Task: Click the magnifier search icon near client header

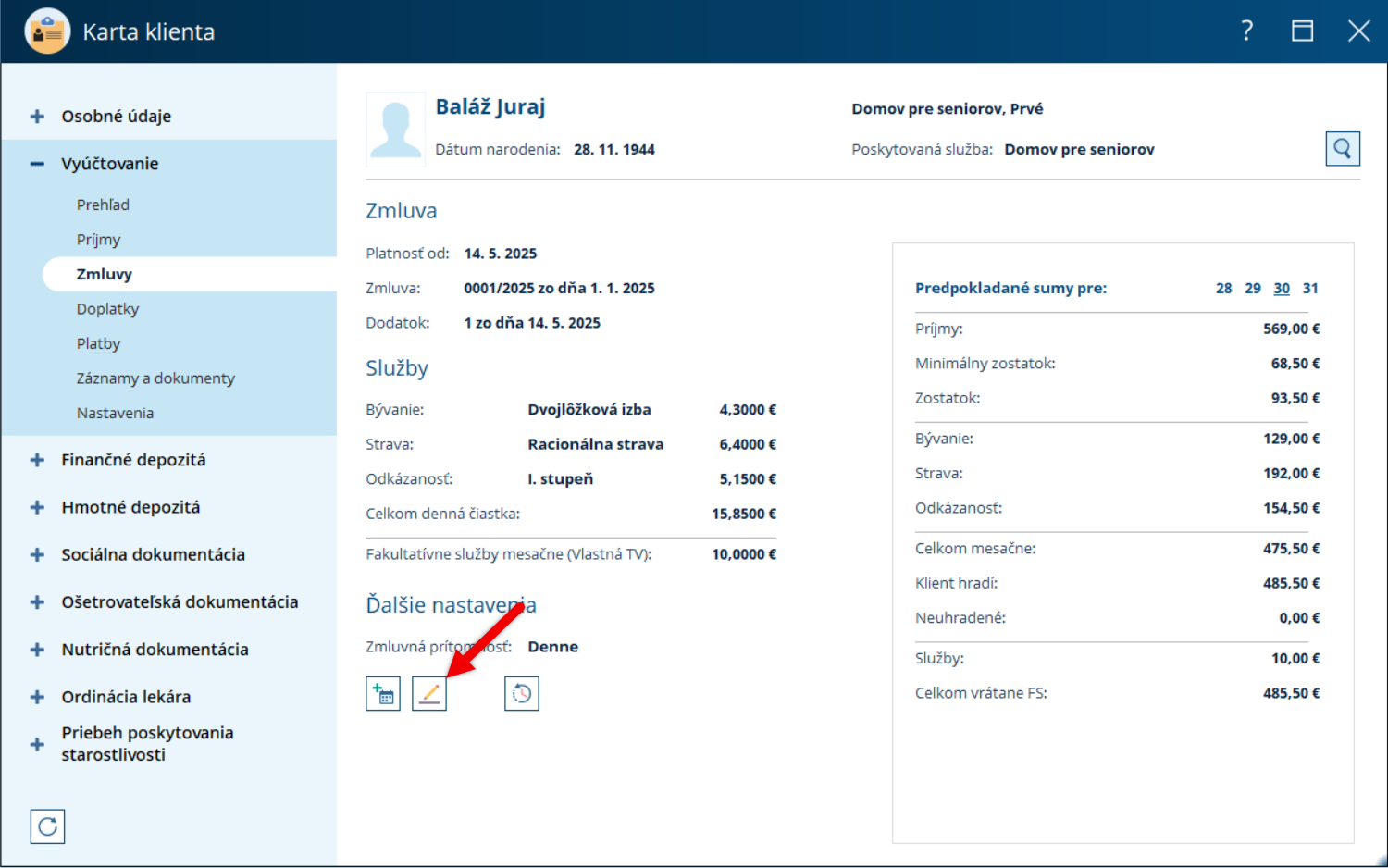Action: tap(1343, 148)
